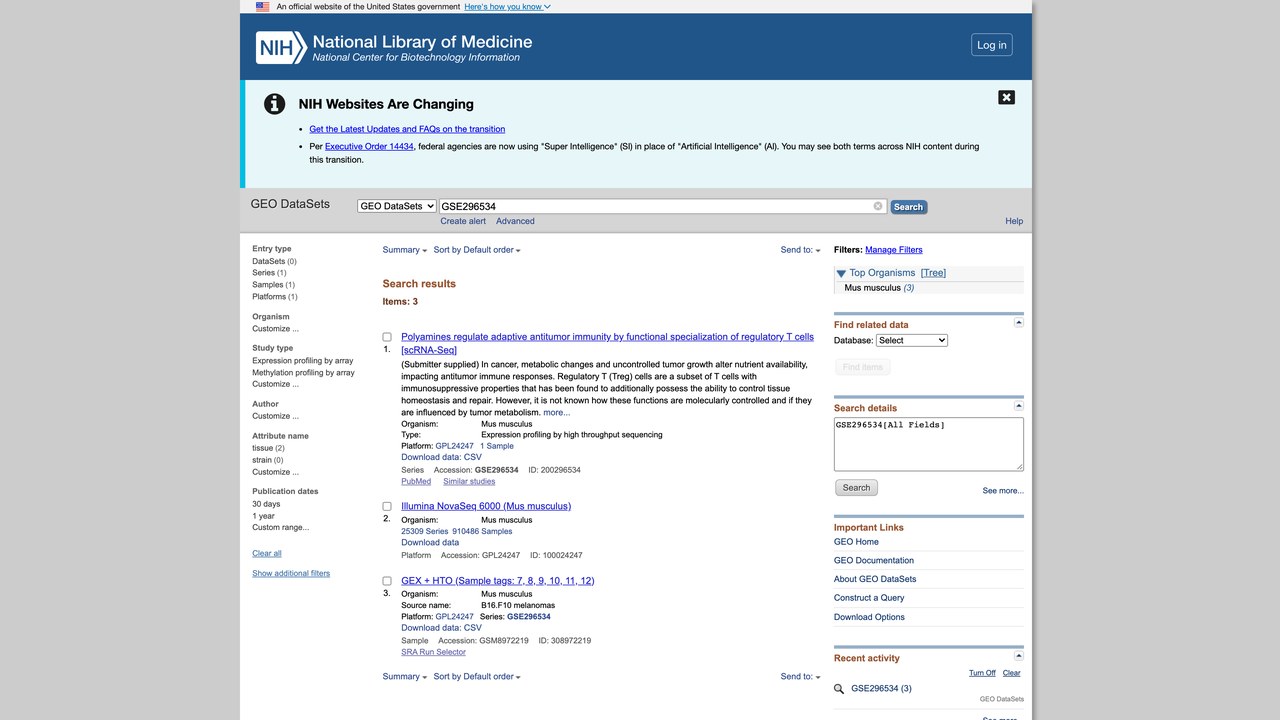Tick the checkbox for GEX + HTO sample
Image resolution: width=1280 pixels, height=720 pixels.
pyautogui.click(x=387, y=581)
